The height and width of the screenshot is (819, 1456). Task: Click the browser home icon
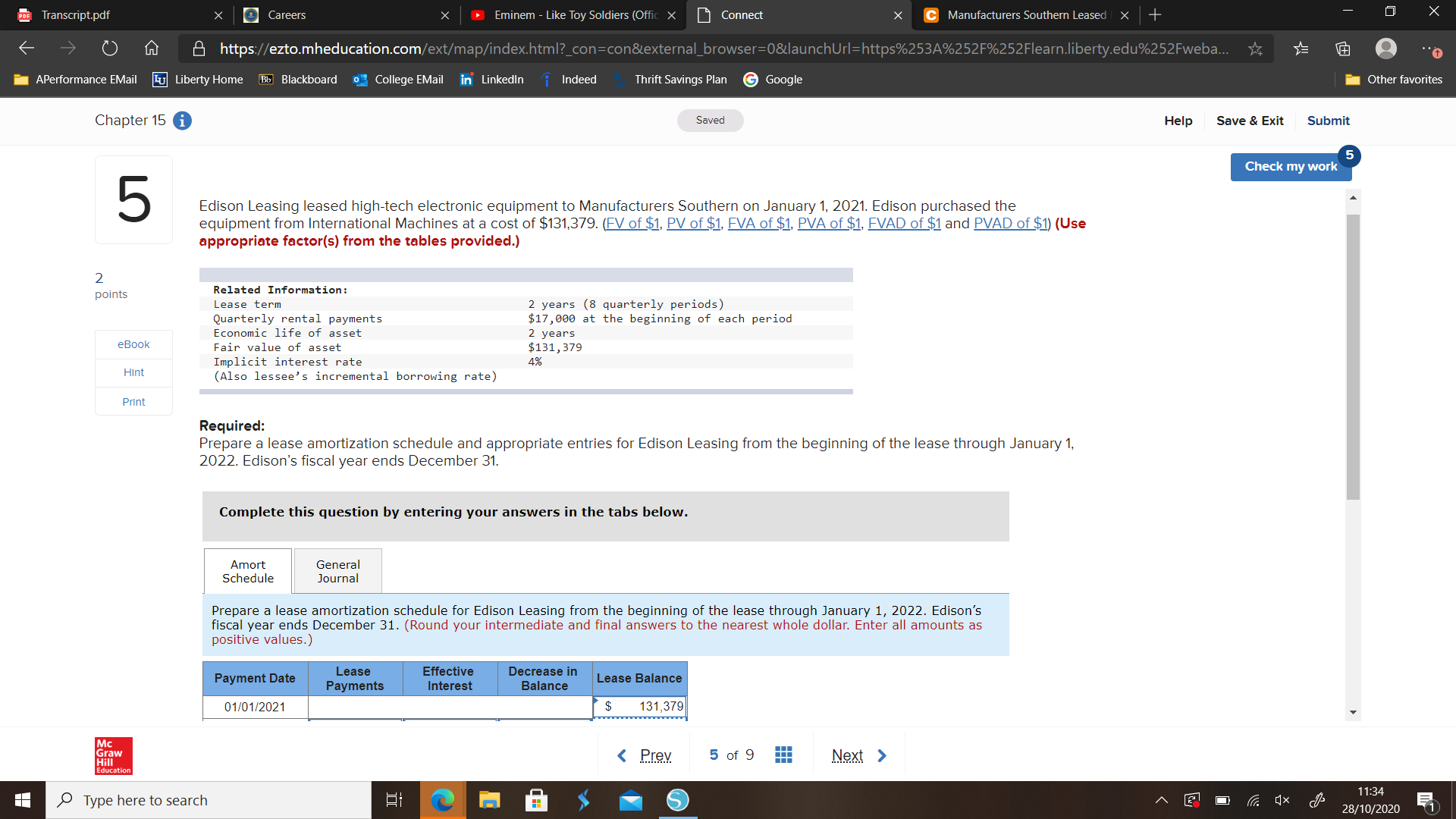click(x=151, y=48)
